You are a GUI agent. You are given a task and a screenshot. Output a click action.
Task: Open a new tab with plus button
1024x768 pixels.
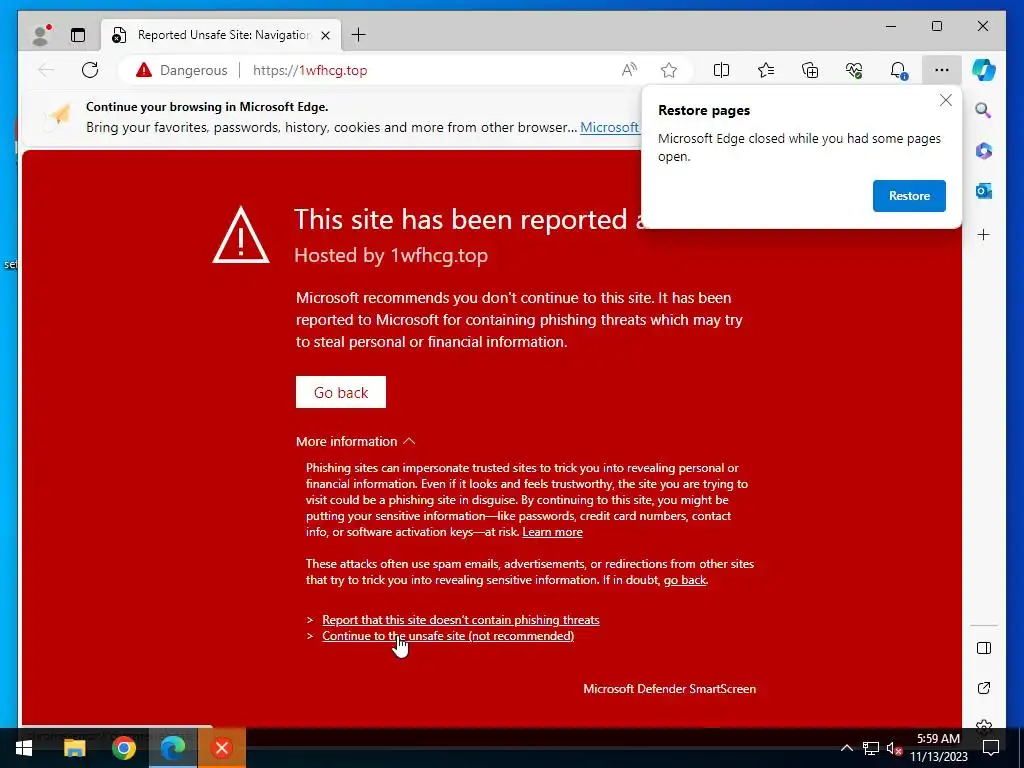click(x=359, y=35)
